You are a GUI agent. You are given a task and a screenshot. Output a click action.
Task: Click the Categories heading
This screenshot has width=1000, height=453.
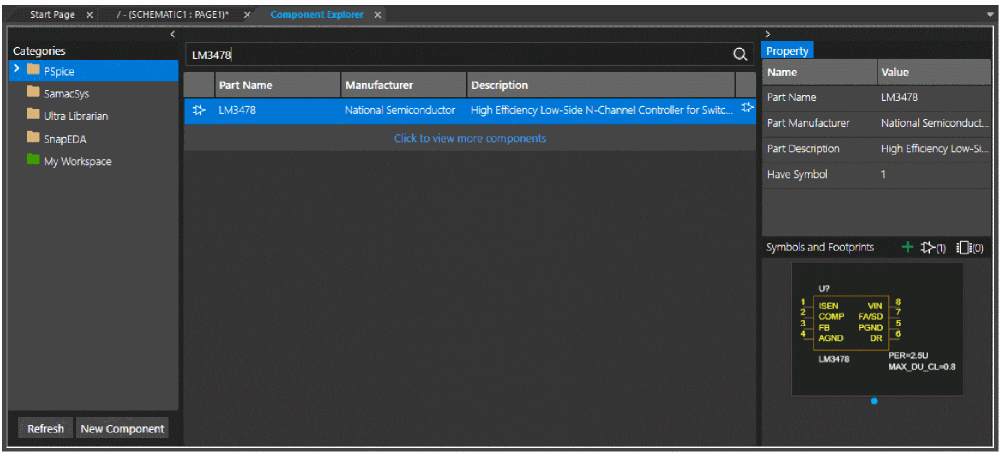click(39, 51)
